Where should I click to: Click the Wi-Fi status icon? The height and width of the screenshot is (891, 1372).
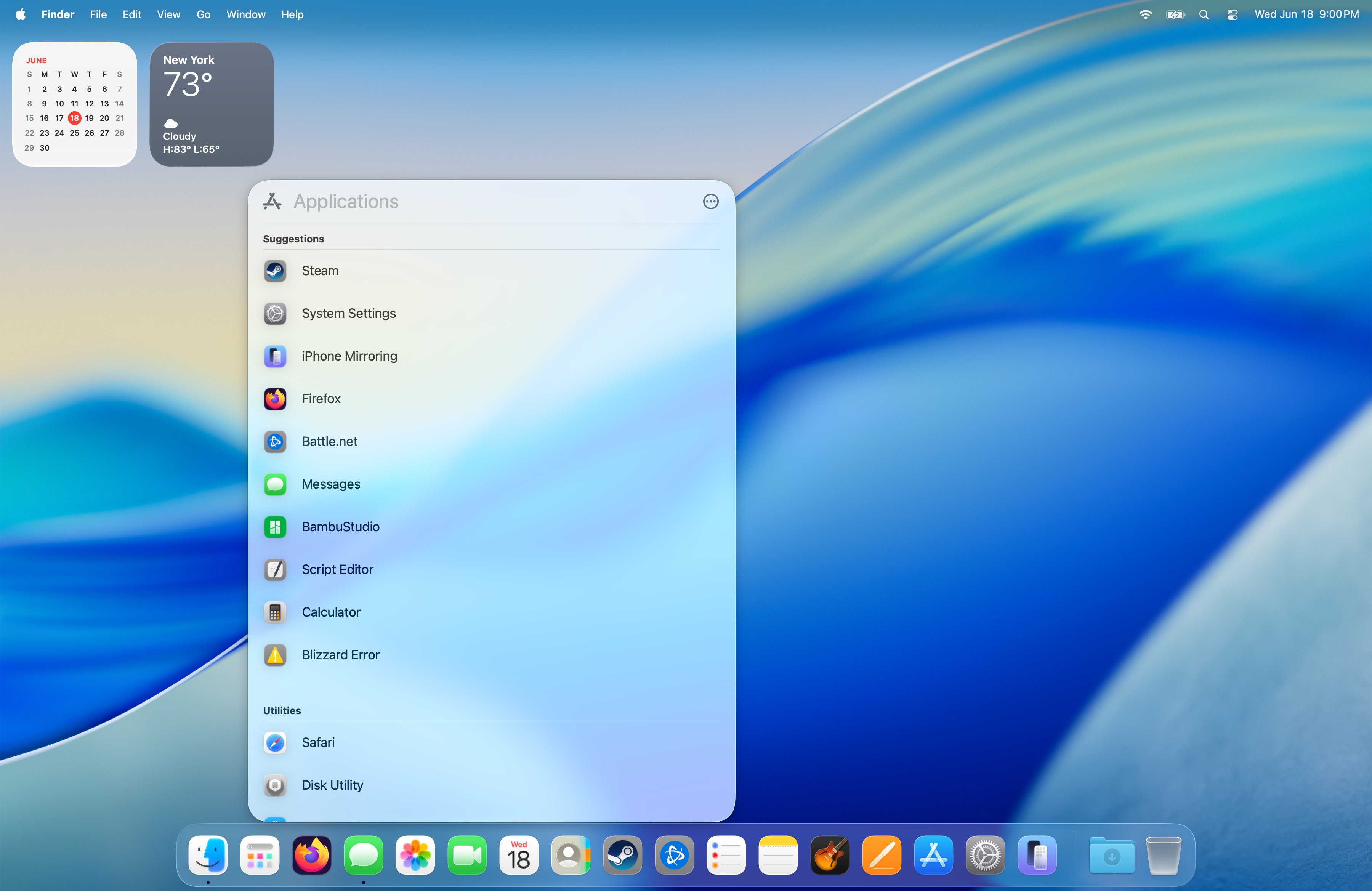1145,14
